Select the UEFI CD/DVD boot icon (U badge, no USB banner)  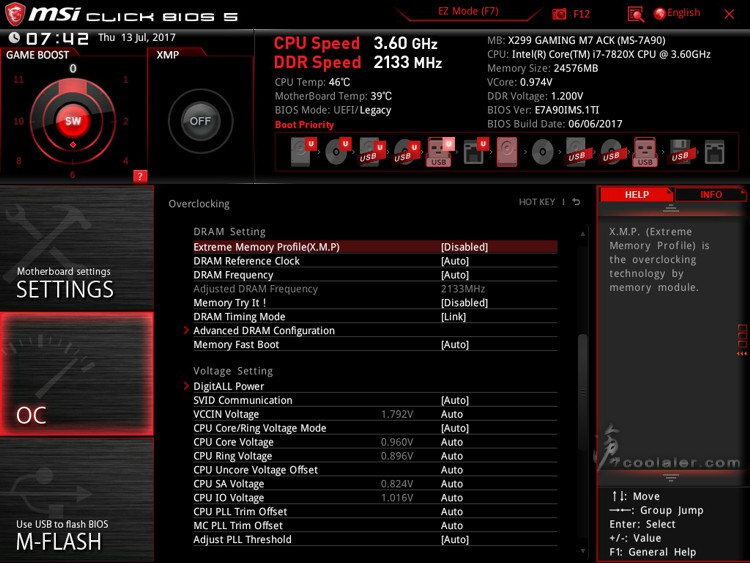[338, 152]
